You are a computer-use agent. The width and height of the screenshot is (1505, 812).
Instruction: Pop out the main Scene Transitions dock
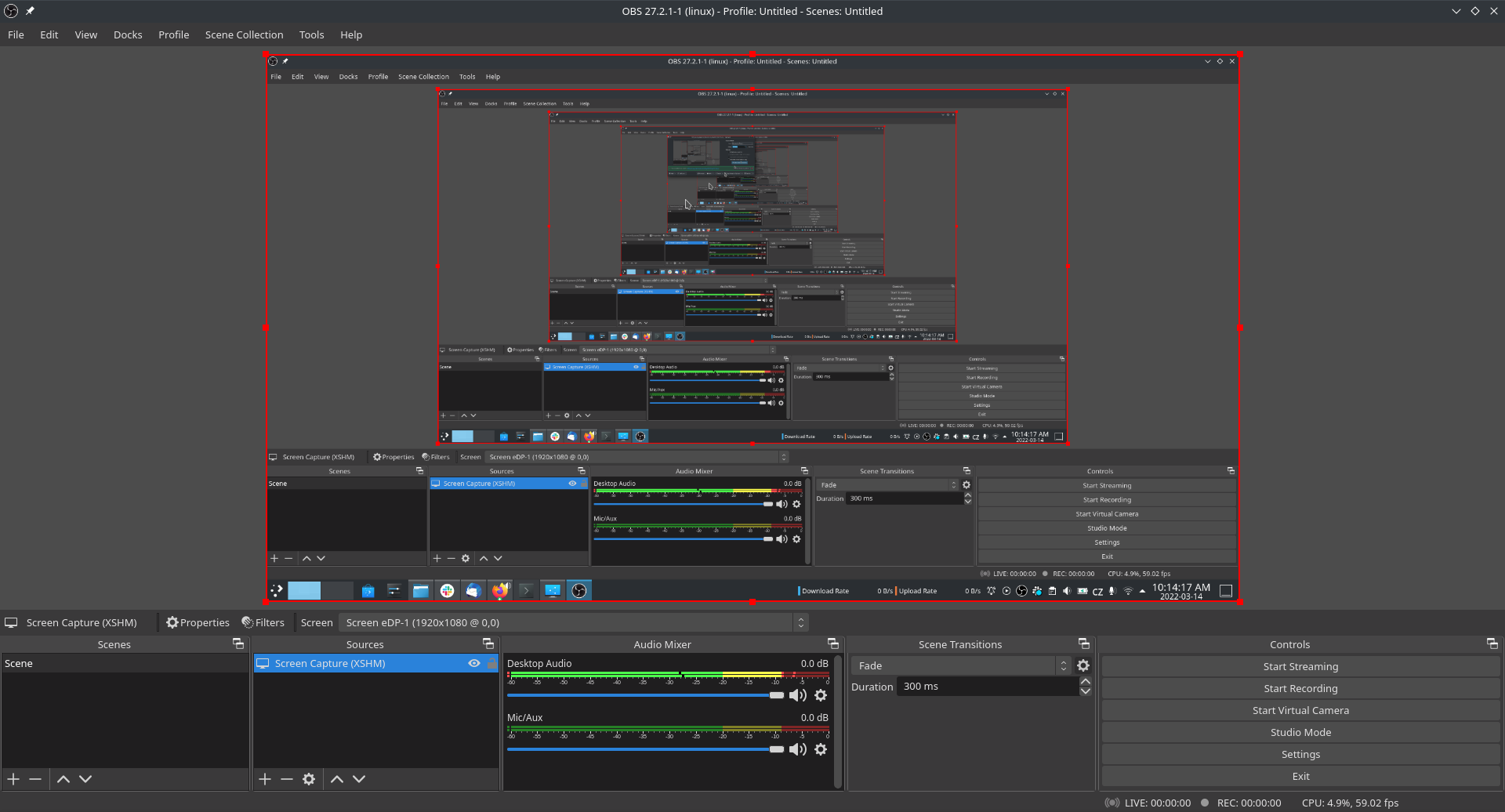[1084, 643]
